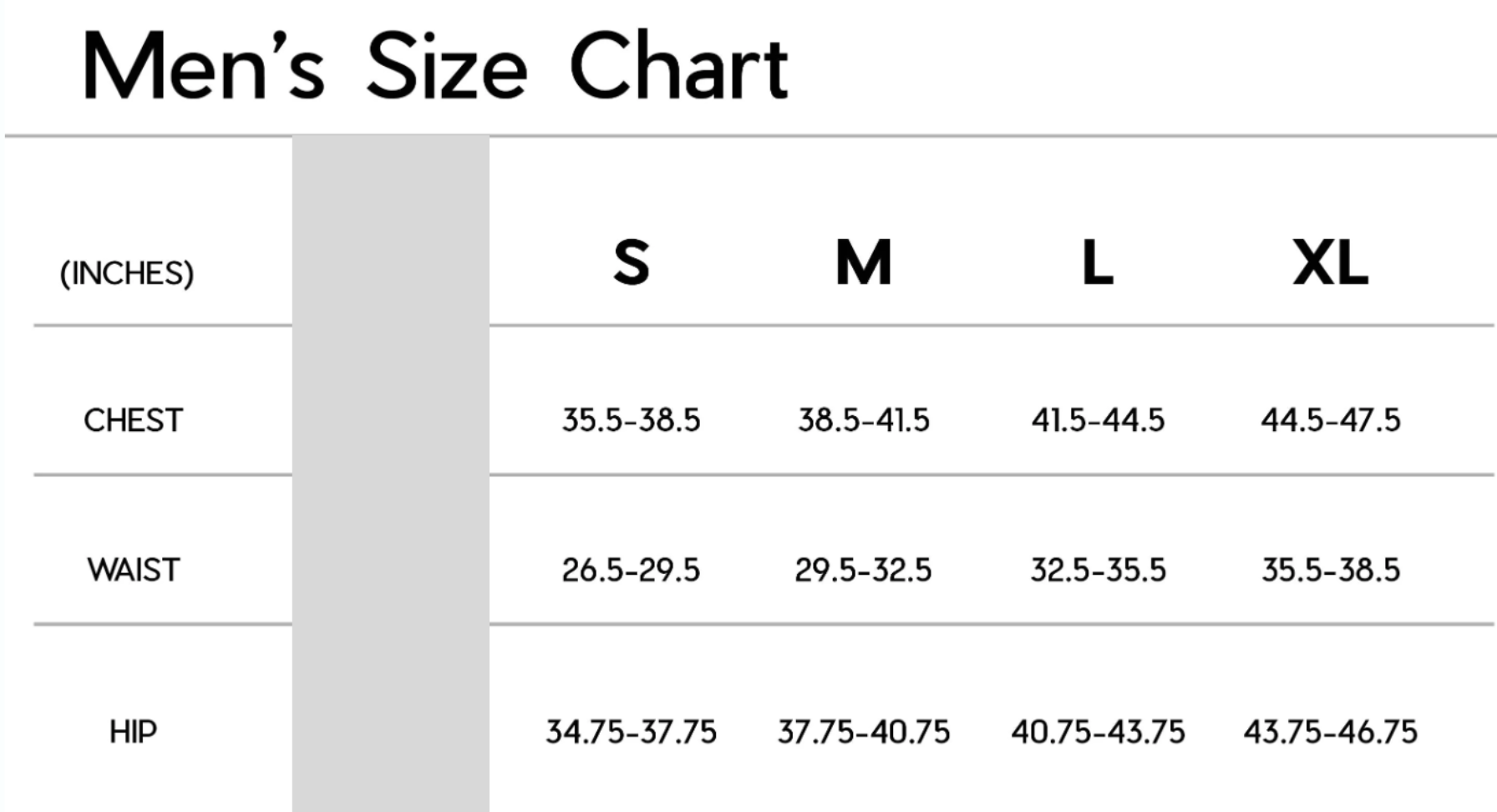Viewport: 1497px width, 812px height.
Task: Click the (INCHES) unit label
Action: click(127, 273)
